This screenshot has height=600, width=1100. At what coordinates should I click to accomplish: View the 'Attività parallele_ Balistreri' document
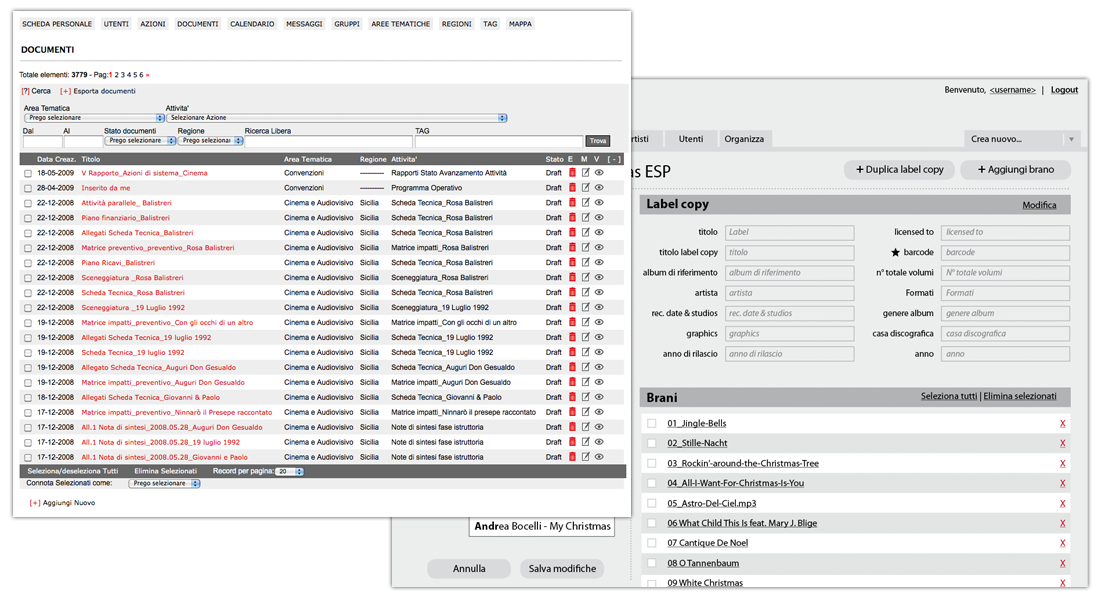599,203
